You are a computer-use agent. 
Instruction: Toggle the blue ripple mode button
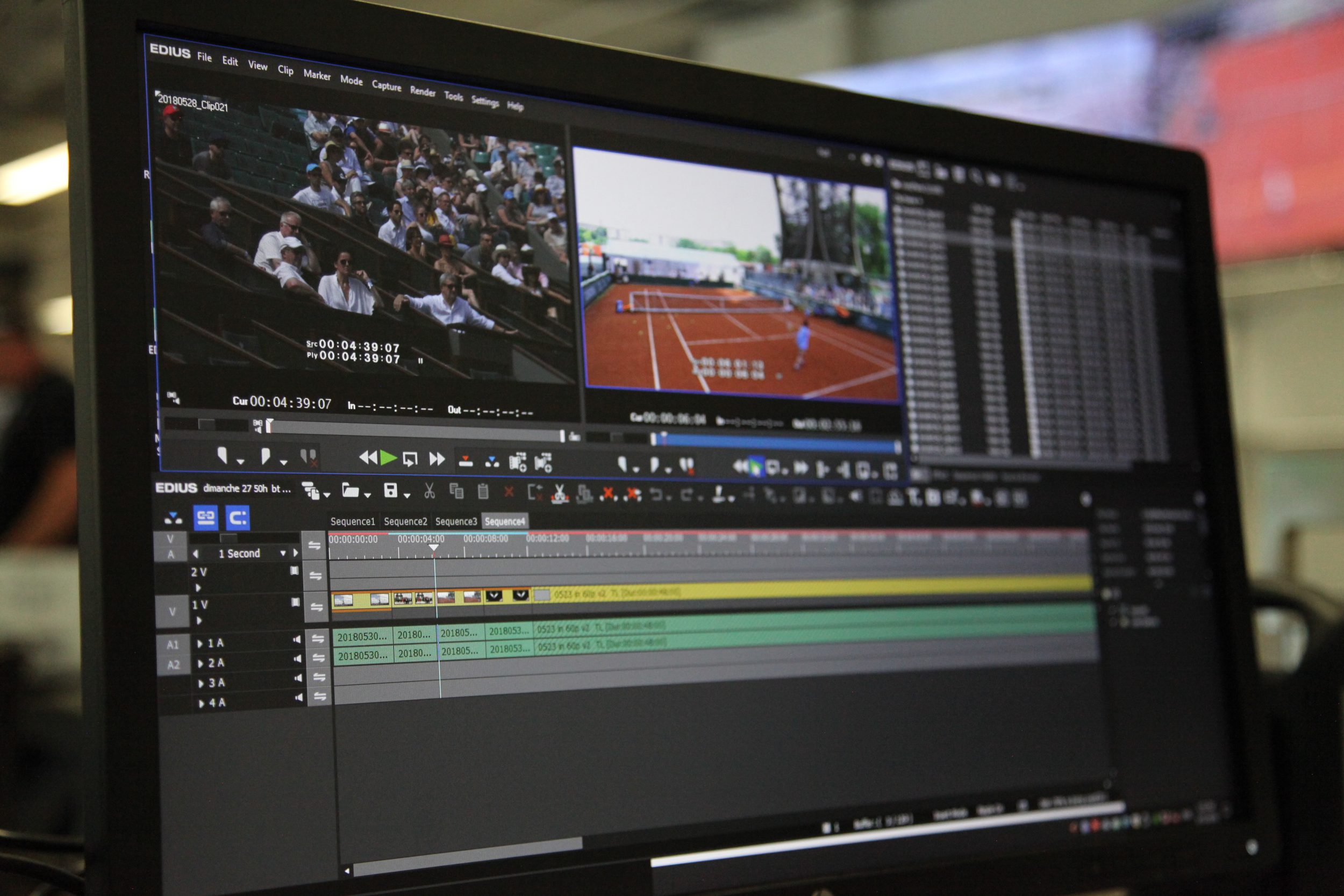click(237, 518)
